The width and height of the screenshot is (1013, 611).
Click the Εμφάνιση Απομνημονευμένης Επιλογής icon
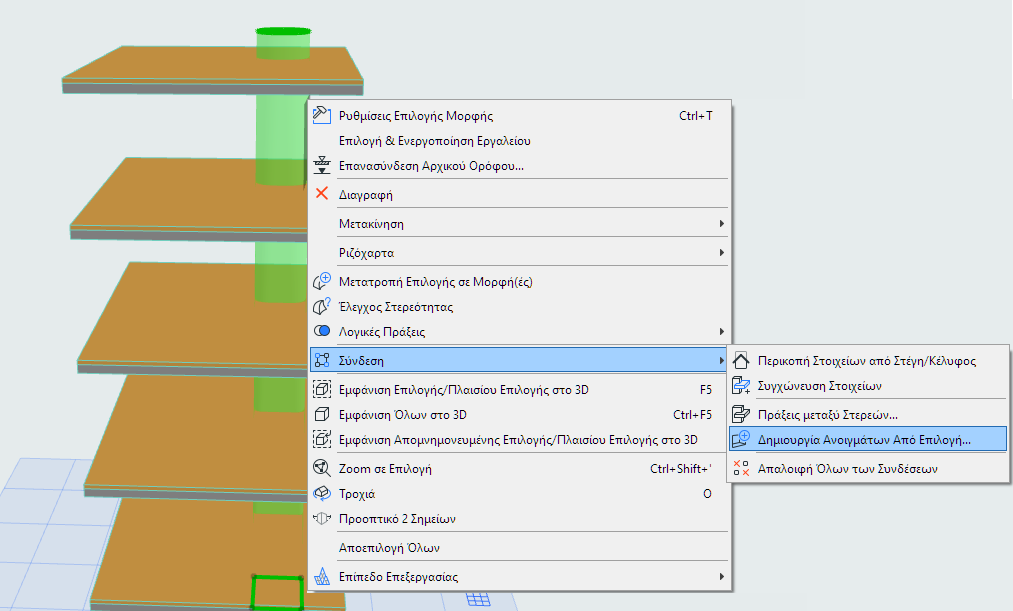pyautogui.click(x=322, y=439)
